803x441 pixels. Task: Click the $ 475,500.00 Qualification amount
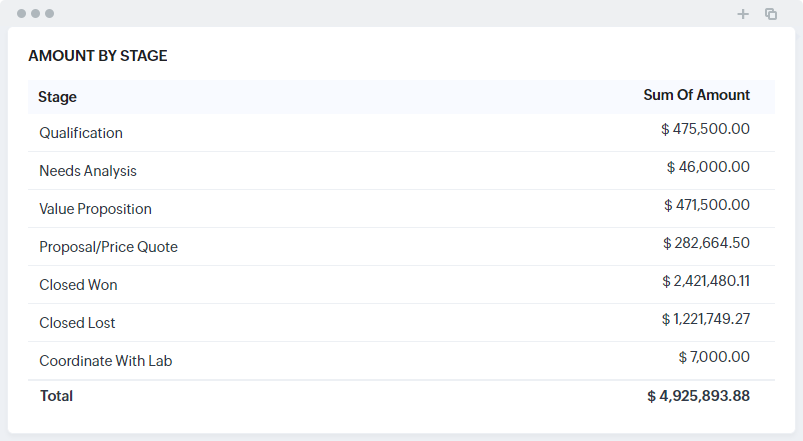pos(705,129)
